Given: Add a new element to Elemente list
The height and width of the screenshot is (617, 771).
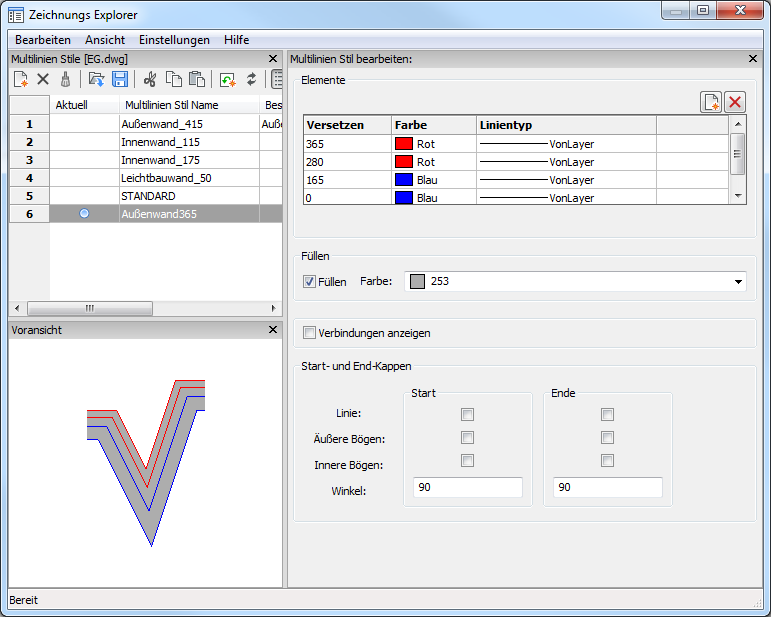Looking at the screenshot, I should (x=710, y=102).
